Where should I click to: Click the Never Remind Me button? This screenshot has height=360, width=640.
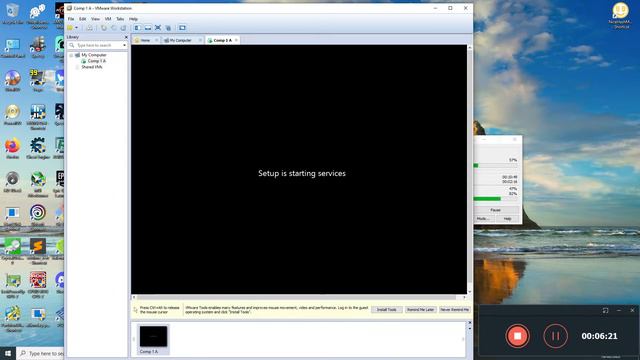pos(455,310)
